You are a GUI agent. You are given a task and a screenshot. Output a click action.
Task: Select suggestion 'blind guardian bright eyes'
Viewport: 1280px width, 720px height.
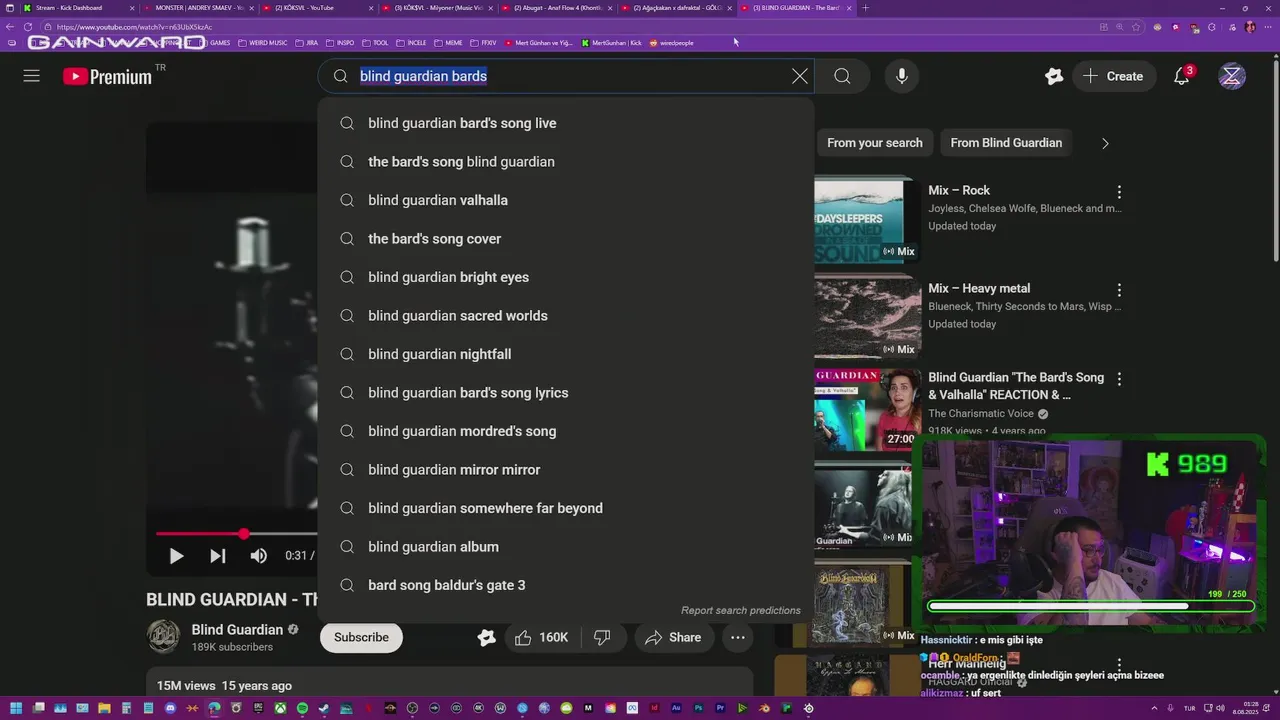(566, 277)
